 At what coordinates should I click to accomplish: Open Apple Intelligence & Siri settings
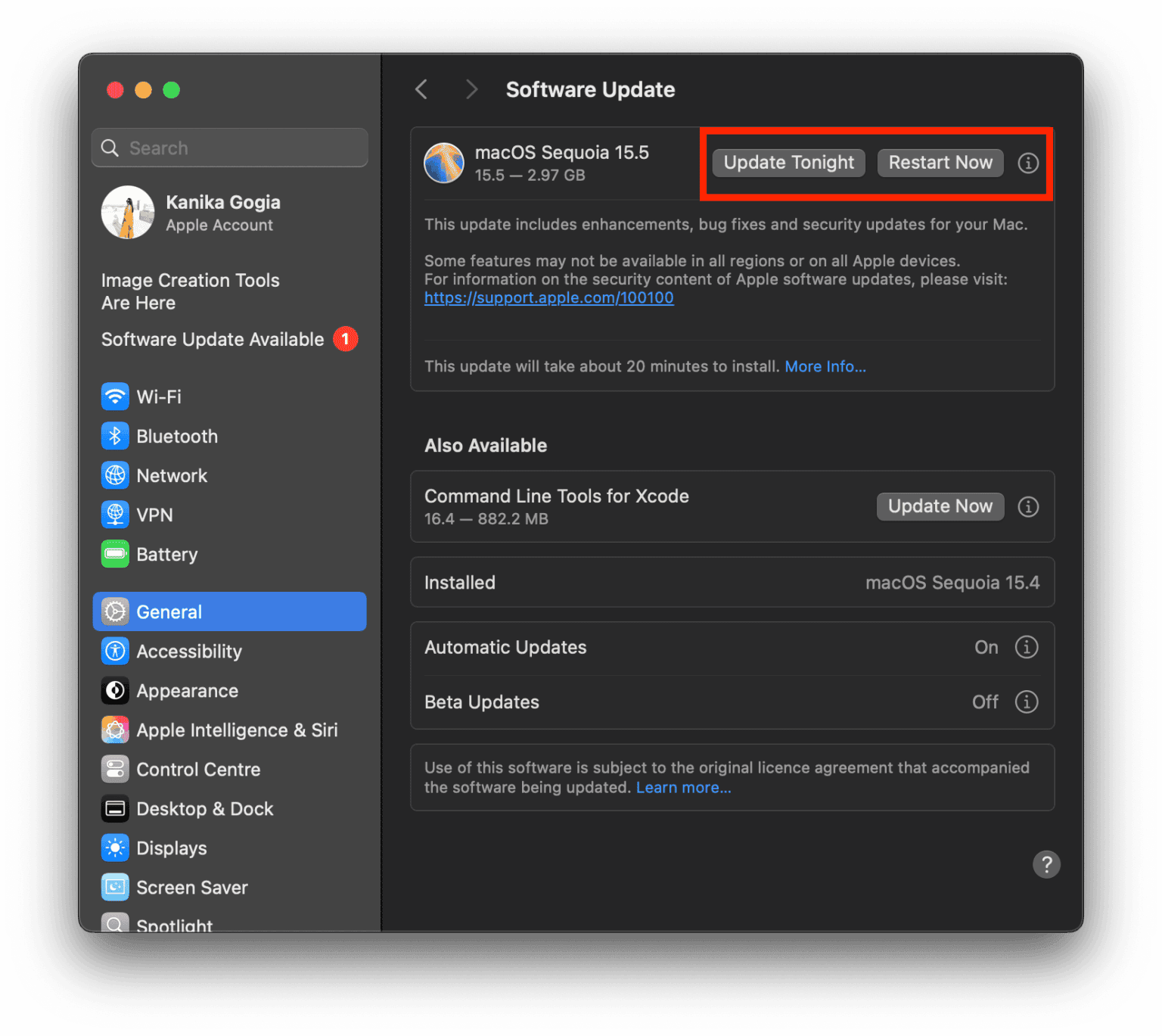coord(237,730)
